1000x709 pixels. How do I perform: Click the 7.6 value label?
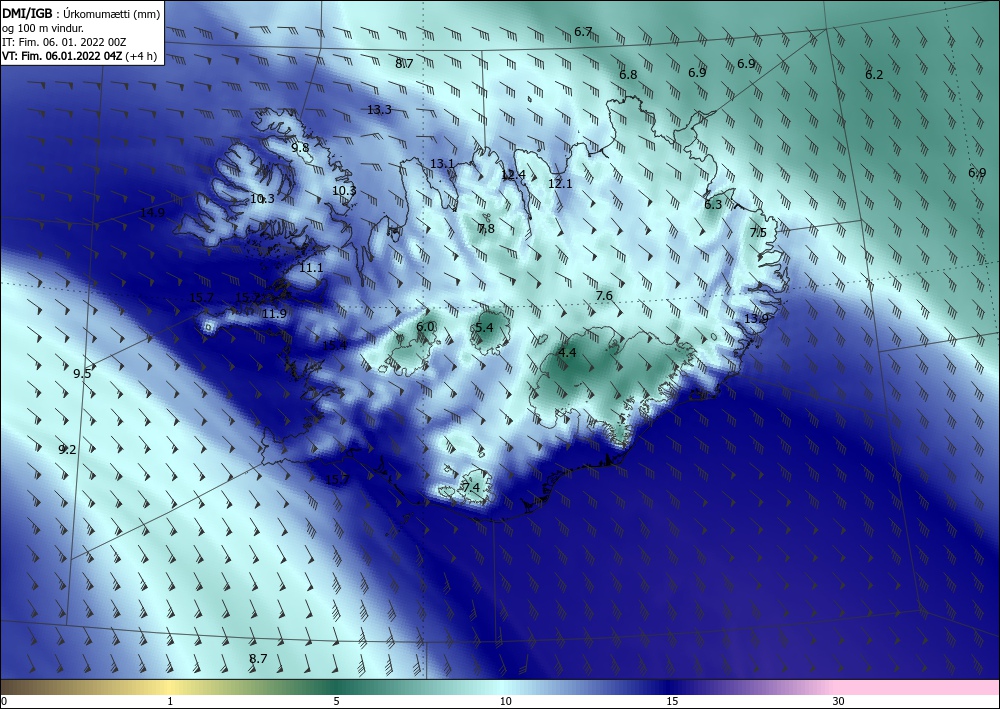click(603, 295)
